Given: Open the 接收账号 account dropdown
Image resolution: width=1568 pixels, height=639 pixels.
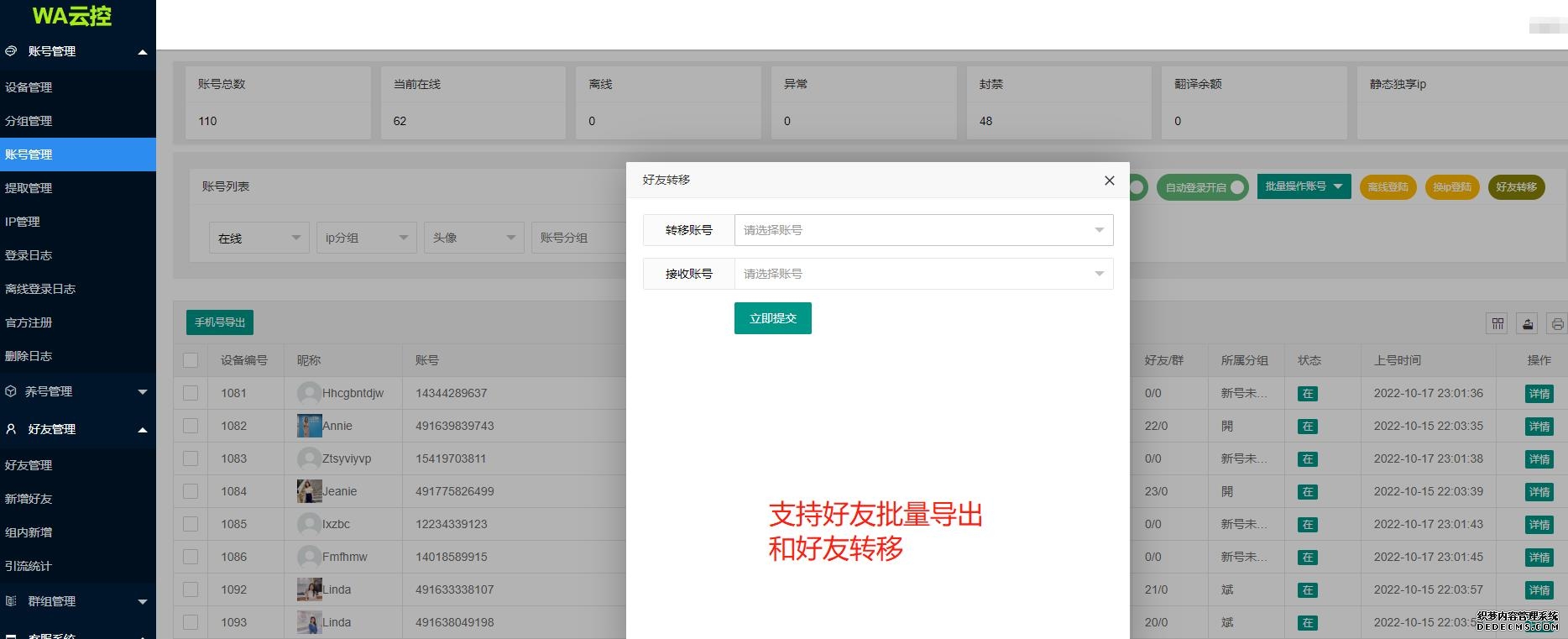Looking at the screenshot, I should coord(923,274).
